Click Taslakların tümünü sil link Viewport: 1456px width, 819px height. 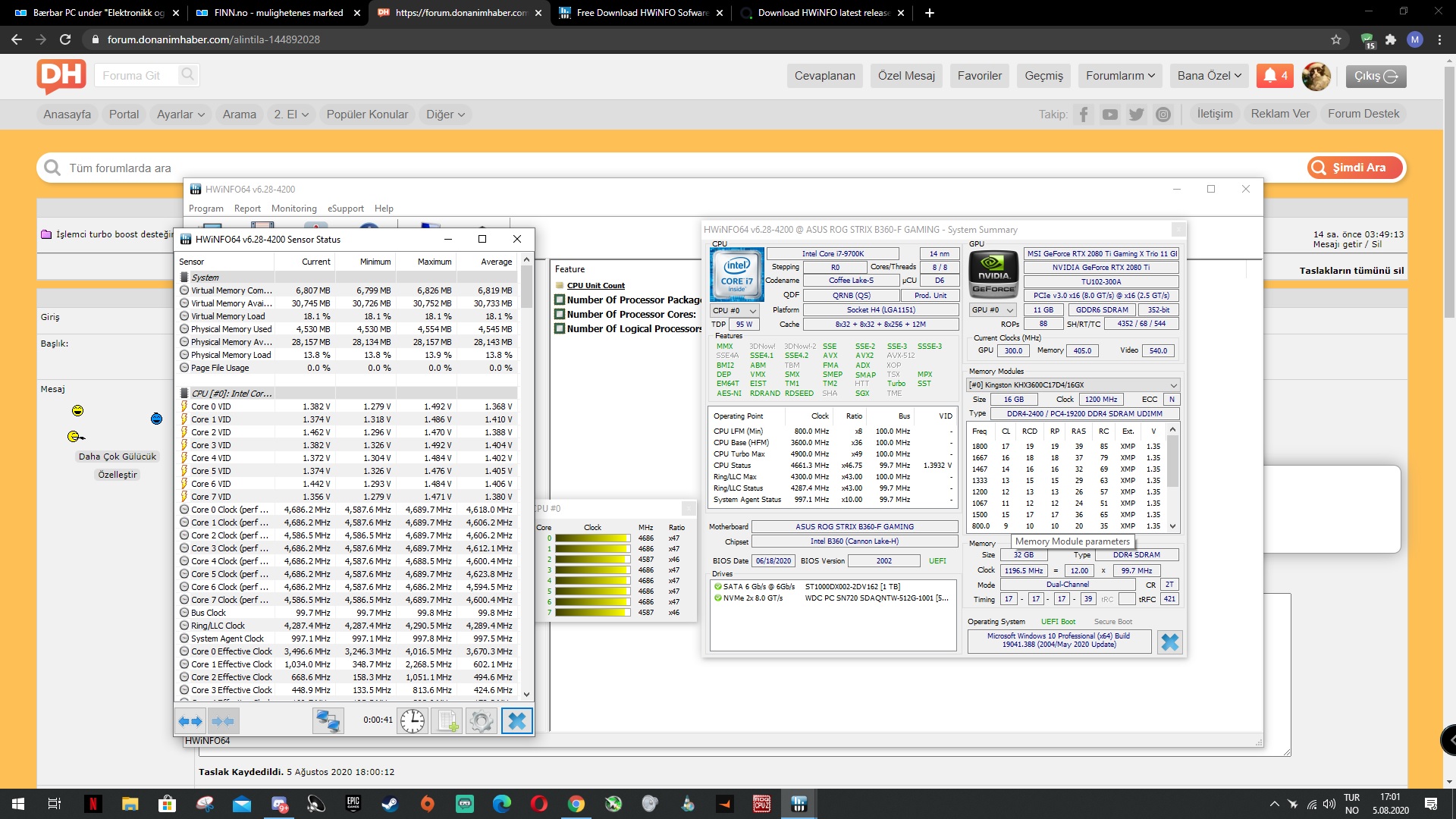(1351, 271)
